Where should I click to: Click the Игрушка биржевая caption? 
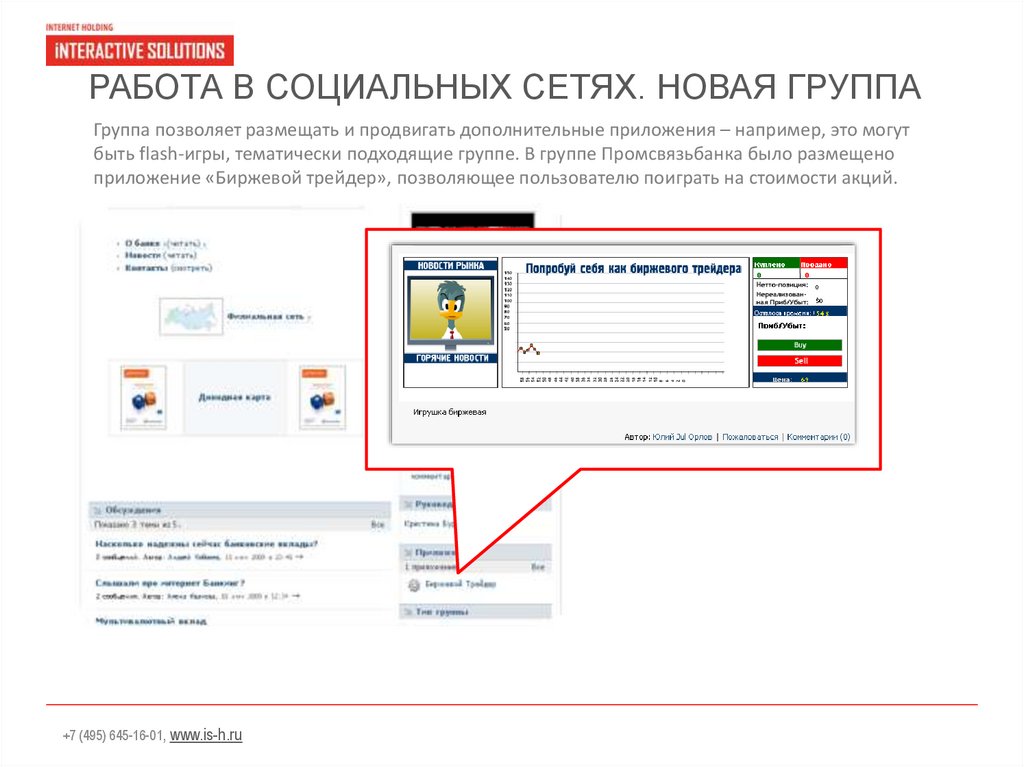(x=449, y=412)
